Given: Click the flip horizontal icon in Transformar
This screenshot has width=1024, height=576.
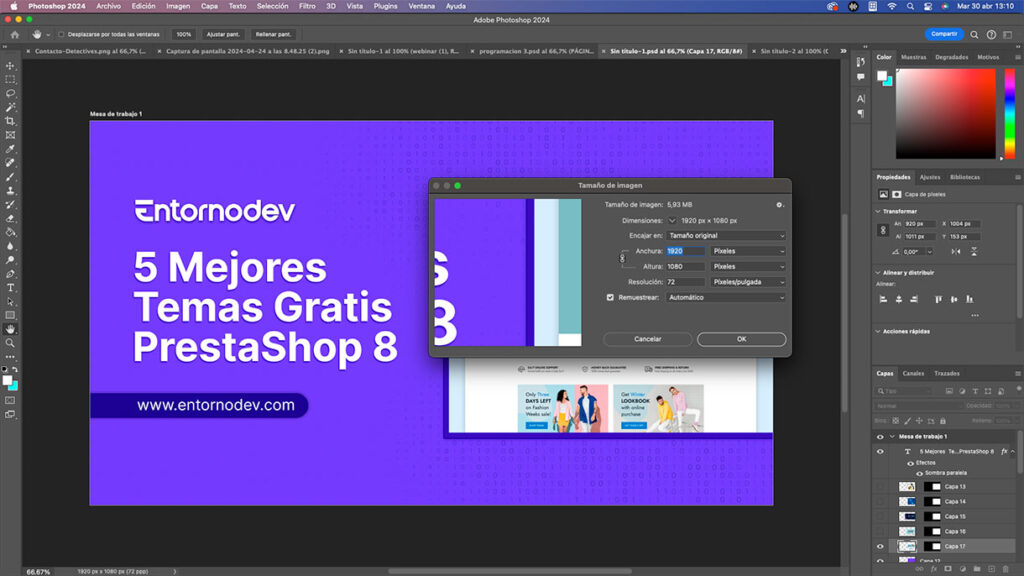Looking at the screenshot, I should click(x=956, y=251).
